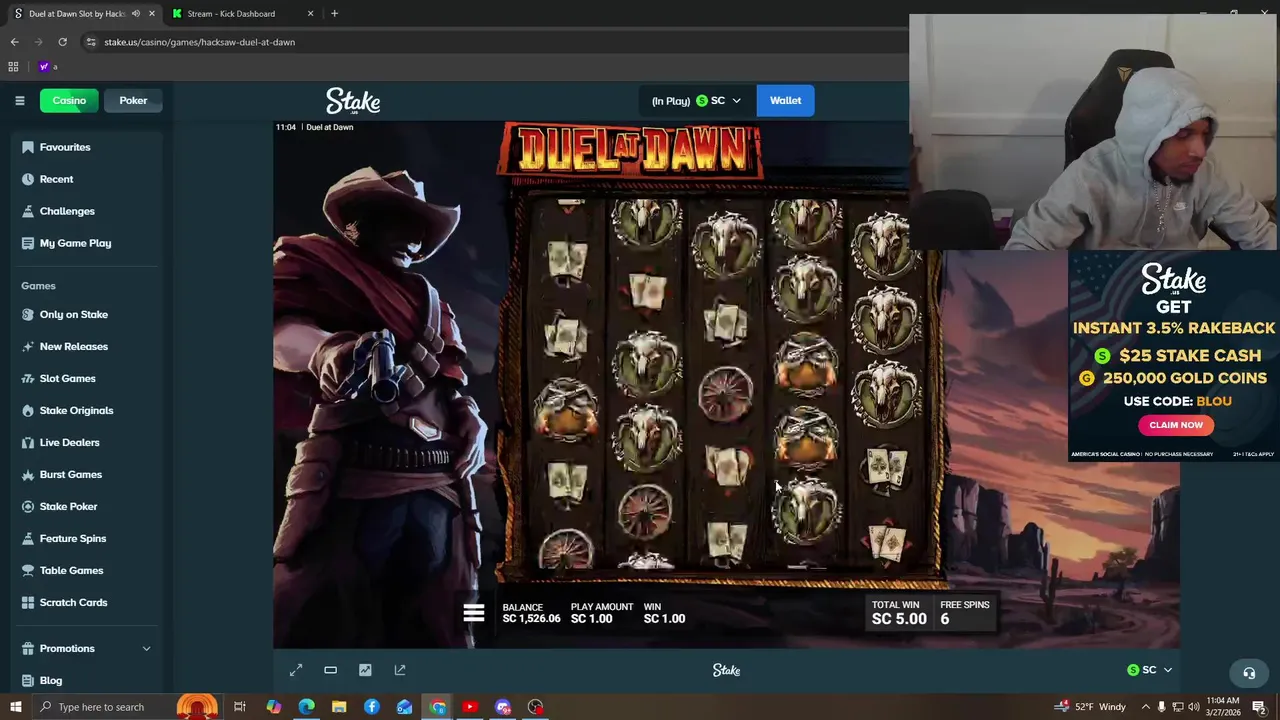Screen dimensions: 1280x720
Task: Open notification center in tray
Action: [x=1259, y=707]
